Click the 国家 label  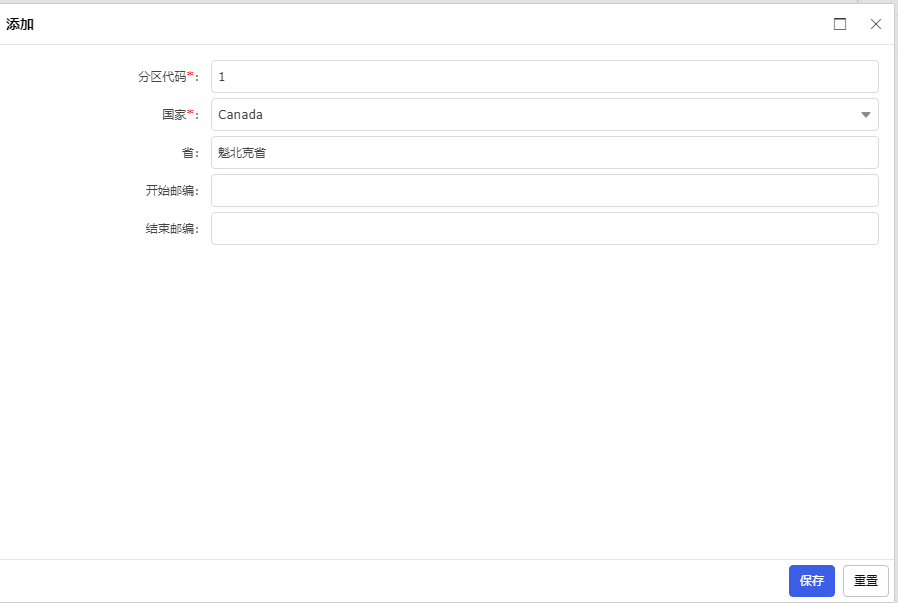pyautogui.click(x=180, y=115)
